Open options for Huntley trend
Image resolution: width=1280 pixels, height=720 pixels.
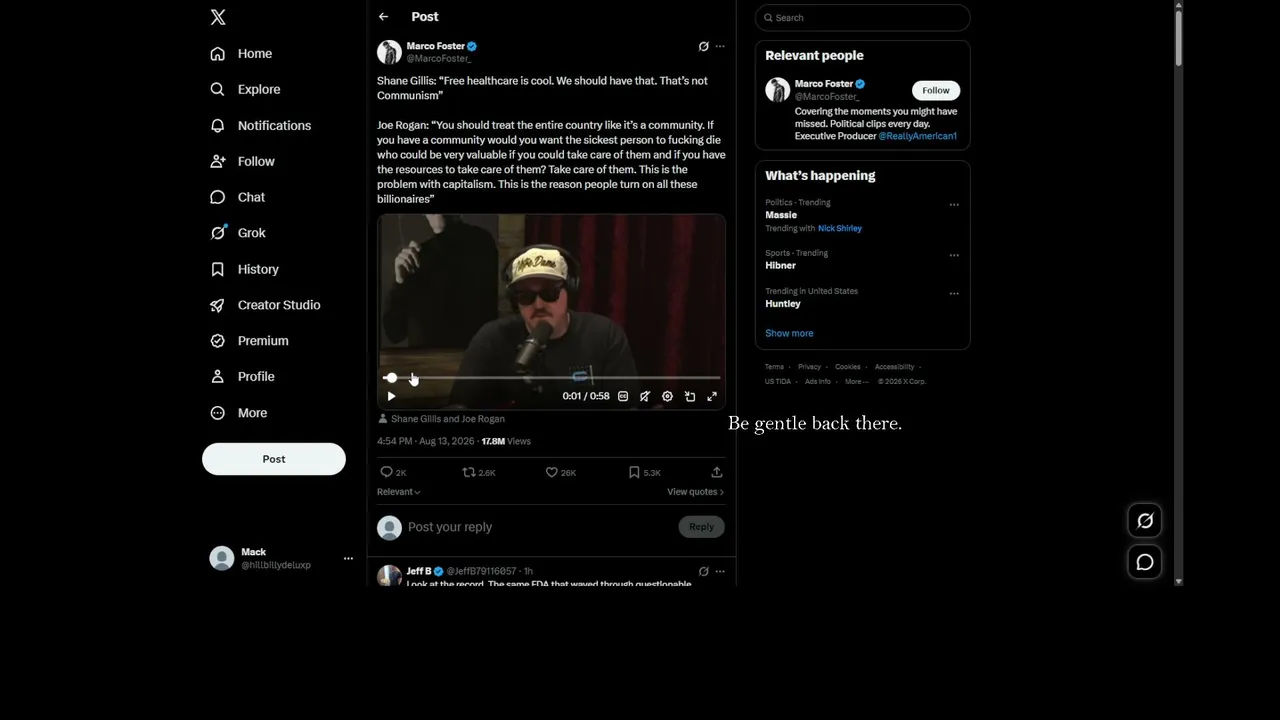pyautogui.click(x=954, y=294)
